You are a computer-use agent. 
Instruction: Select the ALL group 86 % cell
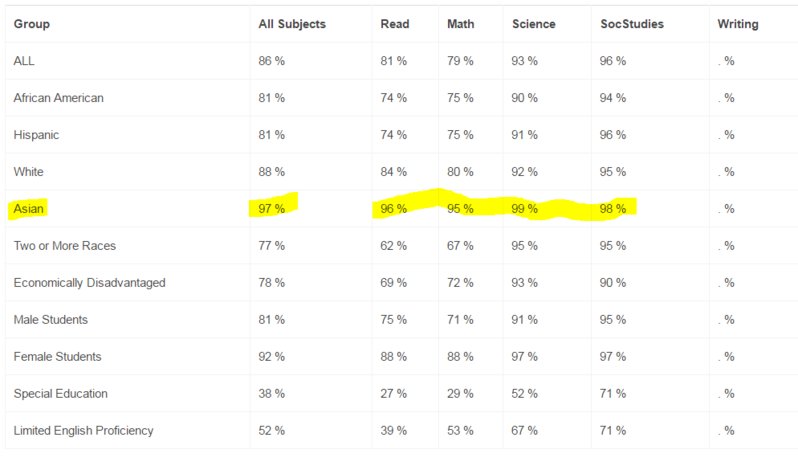pos(271,61)
